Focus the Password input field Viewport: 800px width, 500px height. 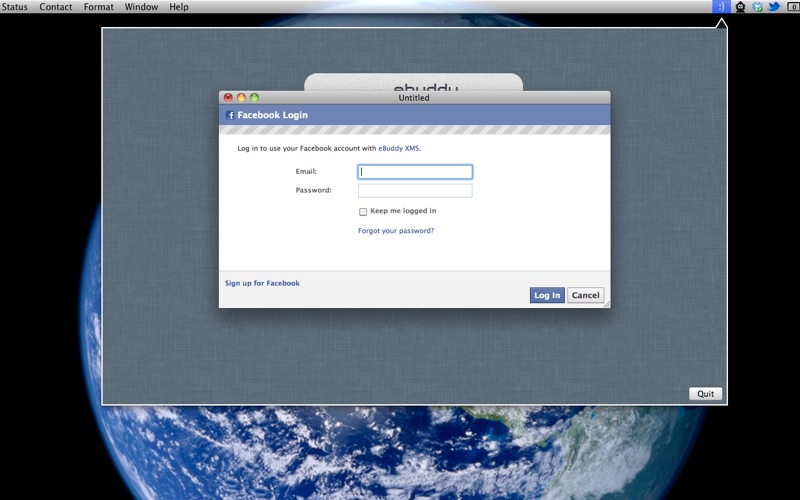(x=415, y=191)
